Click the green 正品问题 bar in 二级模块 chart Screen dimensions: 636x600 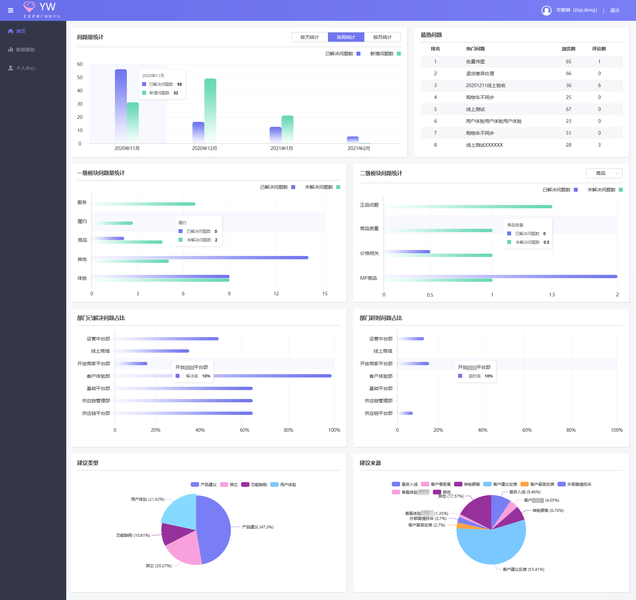(468, 206)
